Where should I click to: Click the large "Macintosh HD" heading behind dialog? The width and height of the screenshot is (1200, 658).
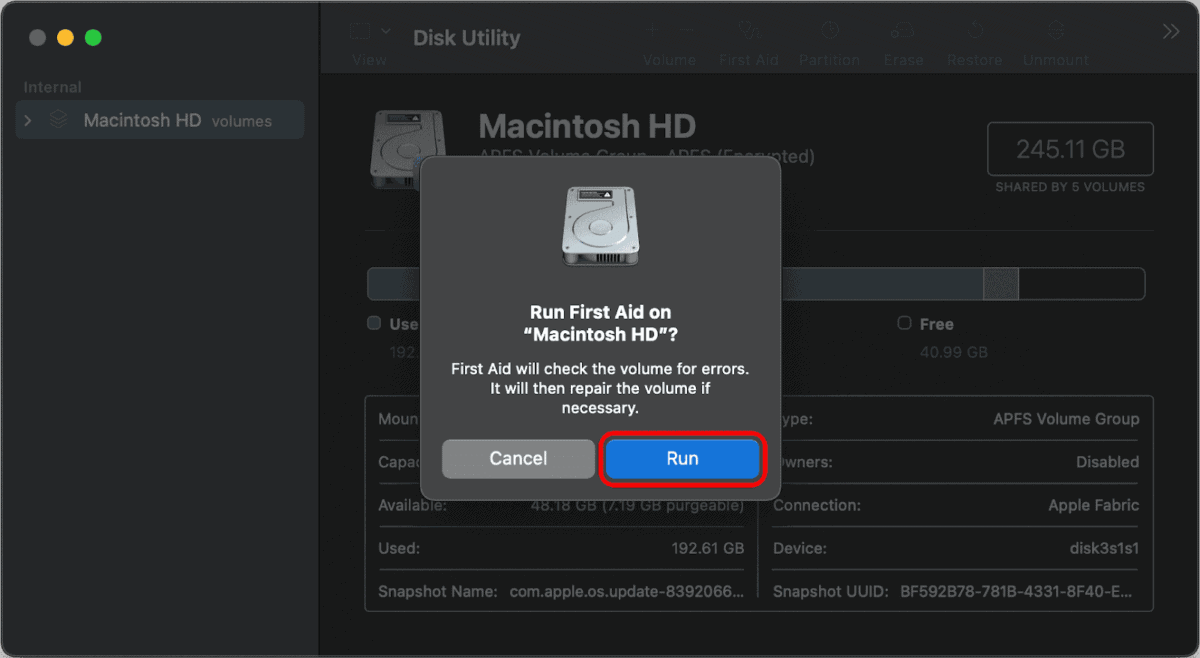pos(587,126)
